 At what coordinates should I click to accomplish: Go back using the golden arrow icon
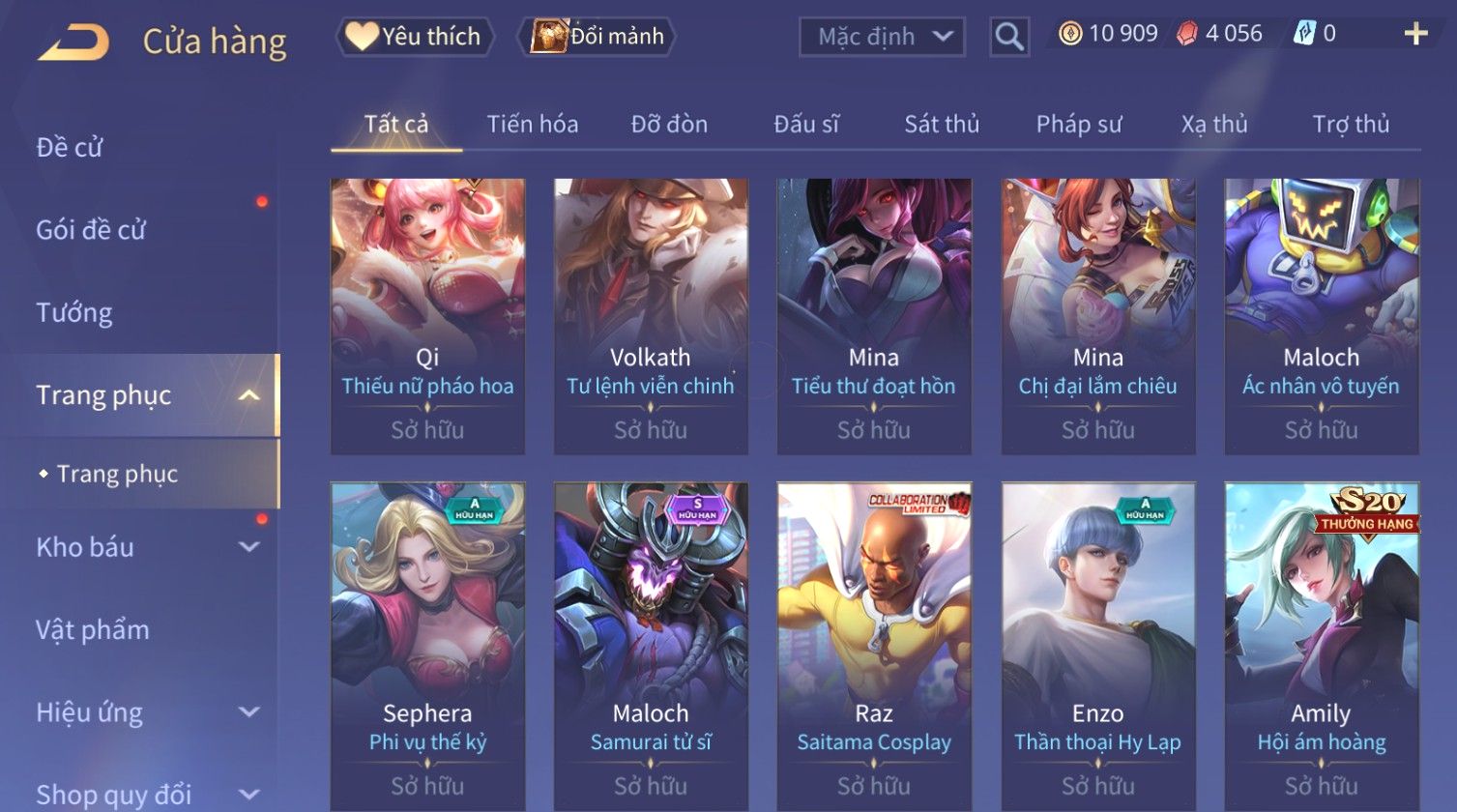[x=73, y=42]
